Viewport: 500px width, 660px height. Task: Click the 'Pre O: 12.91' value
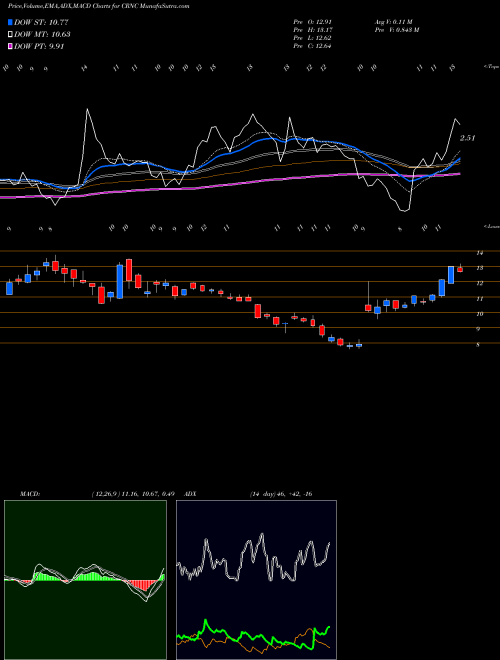(312, 22)
